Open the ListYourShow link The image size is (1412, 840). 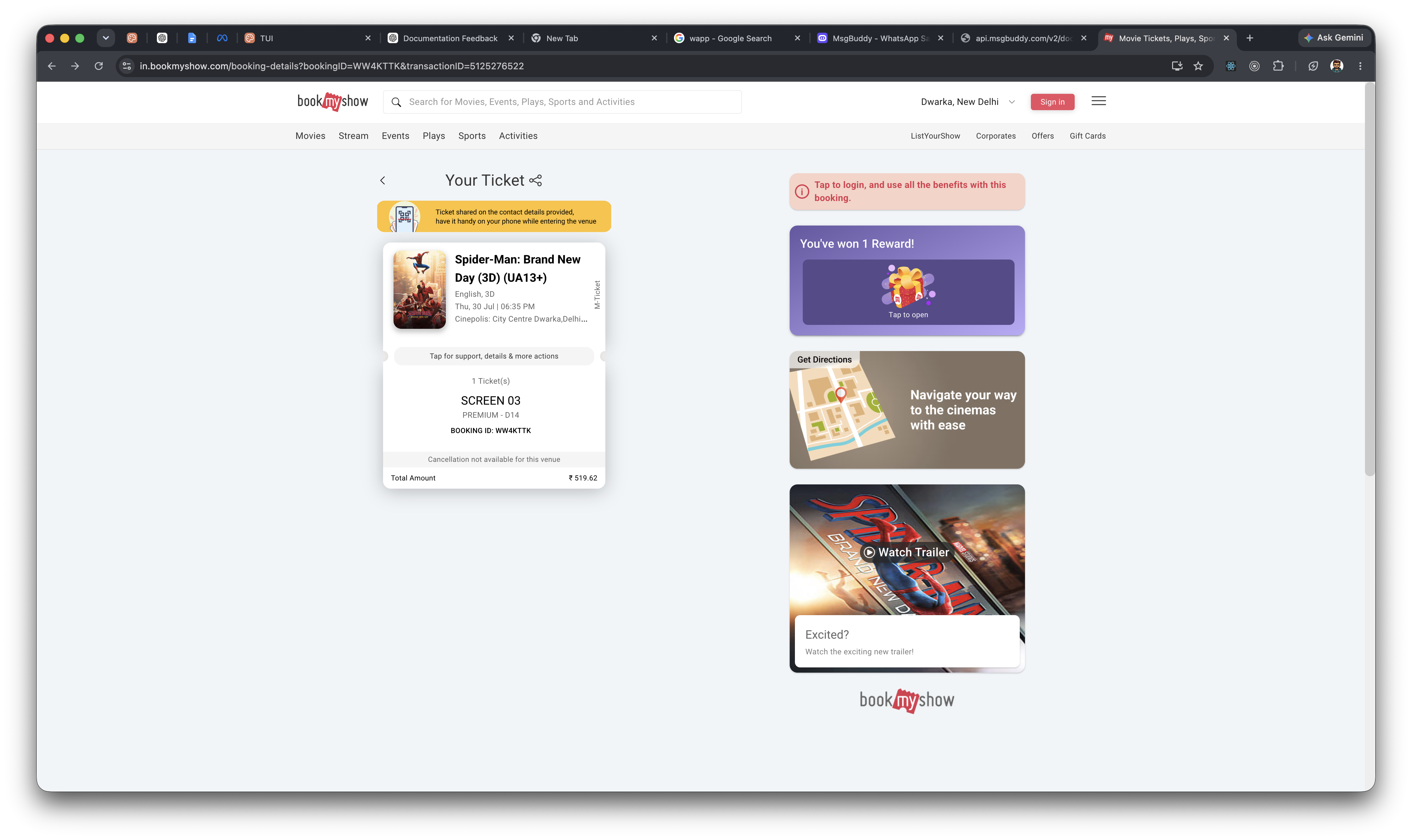[x=935, y=136]
